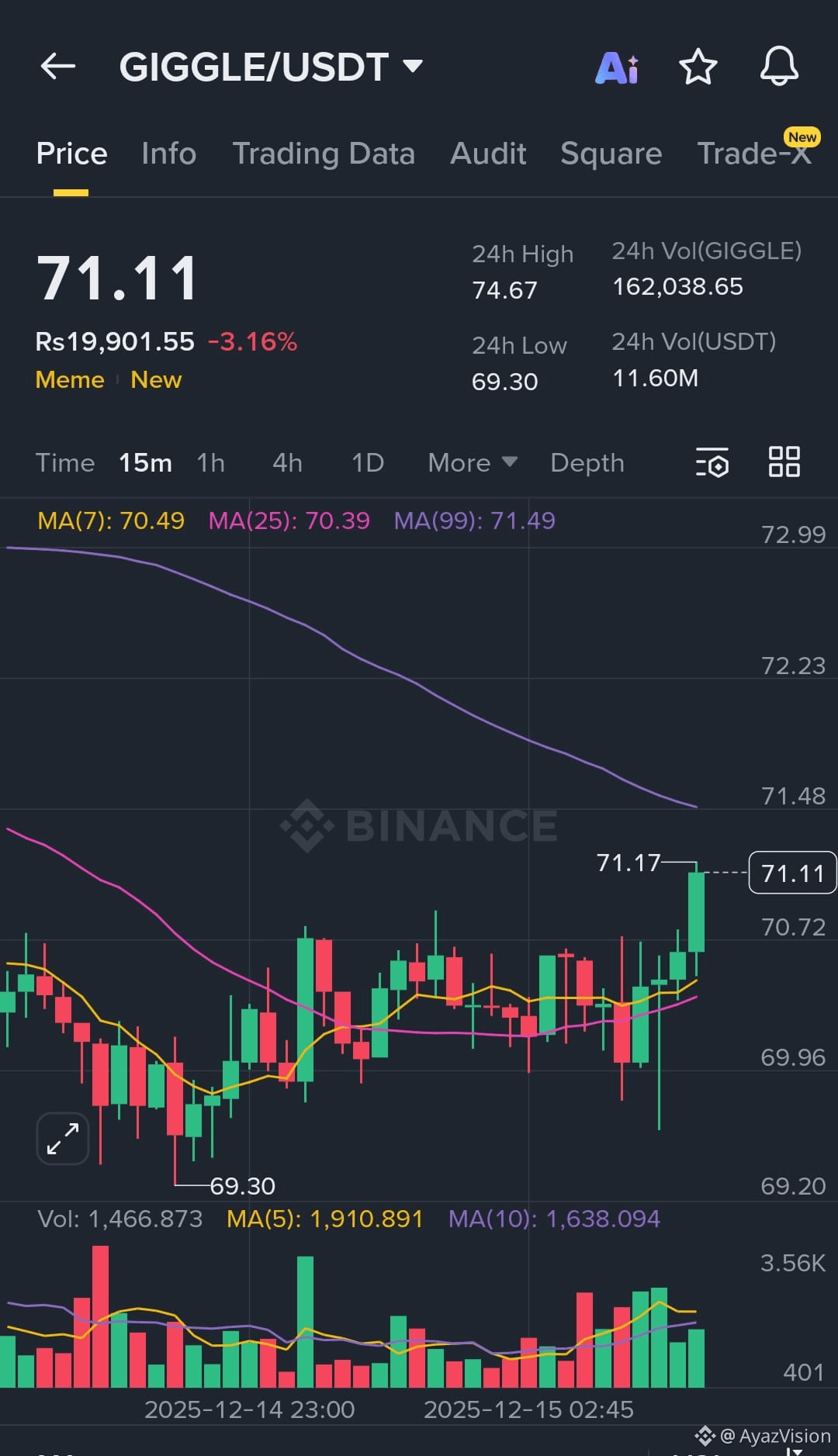Expand chart to fullscreen
Image resolution: width=838 pixels, height=1456 pixels.
pos(63,1139)
